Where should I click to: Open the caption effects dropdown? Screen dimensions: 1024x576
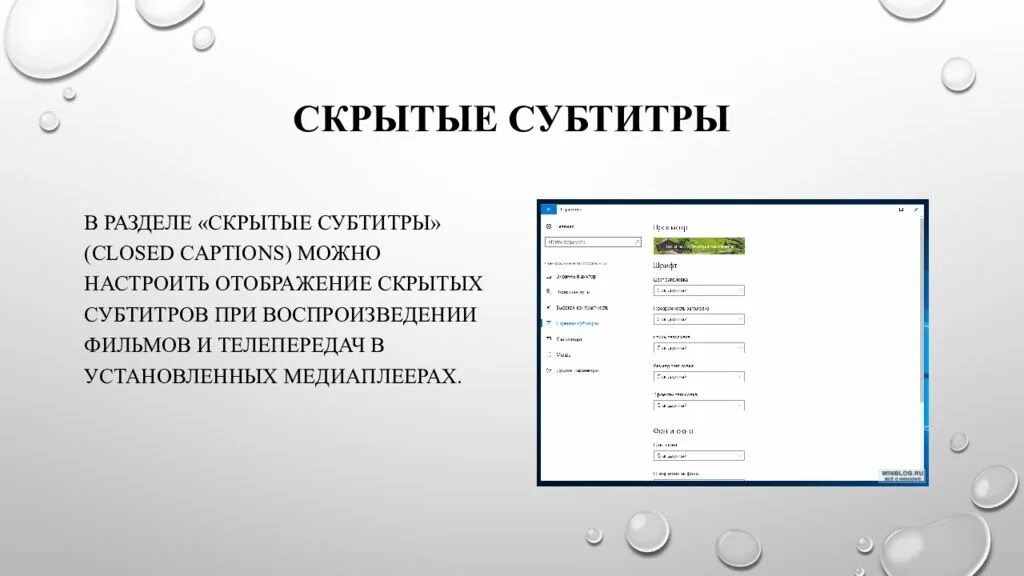point(699,406)
